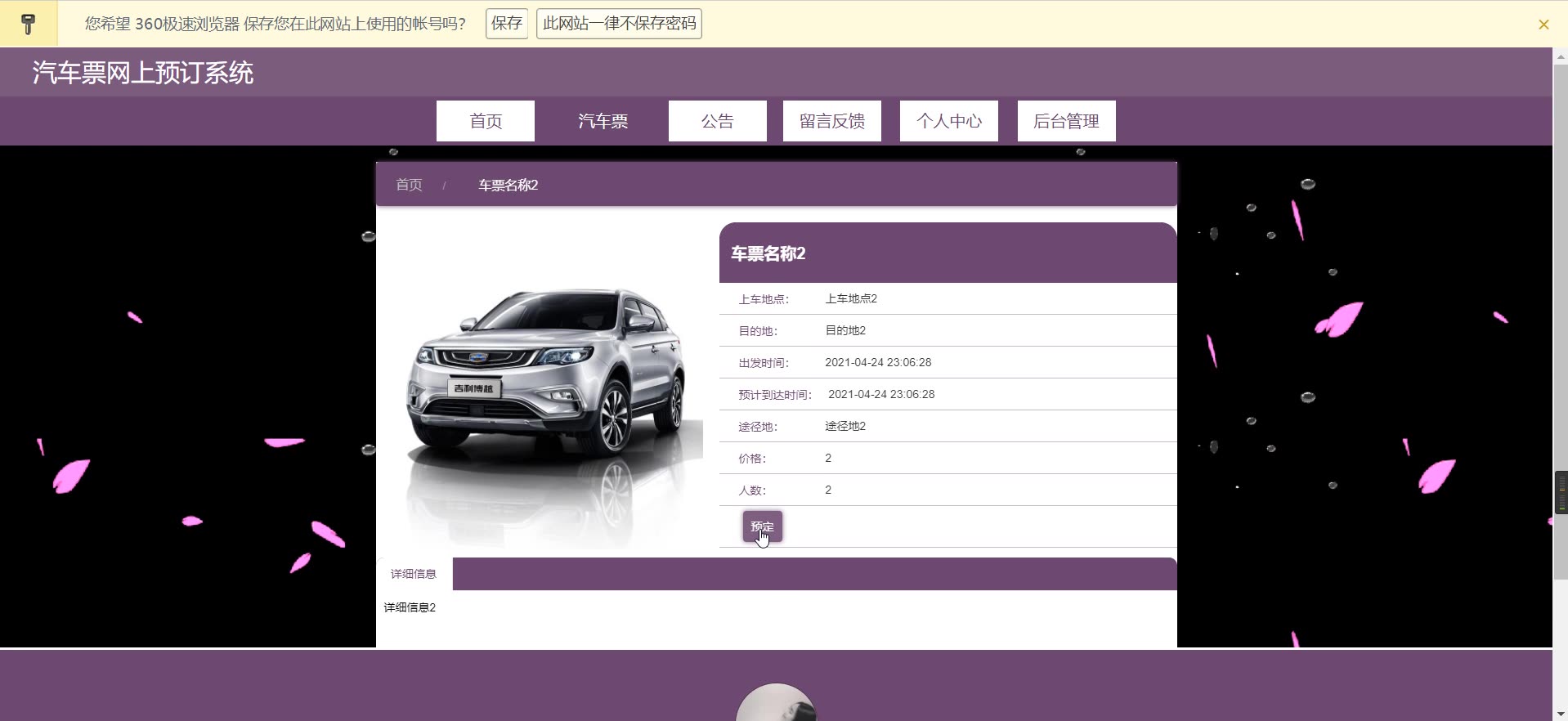Click the page scrollbar up arrow
Image resolution: width=1568 pixels, height=721 pixels.
[1560, 56]
